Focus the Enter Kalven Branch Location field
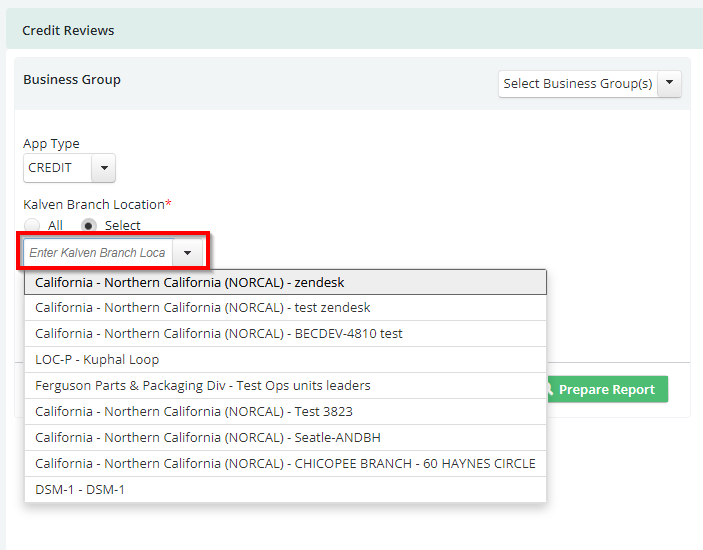 pyautogui.click(x=98, y=253)
